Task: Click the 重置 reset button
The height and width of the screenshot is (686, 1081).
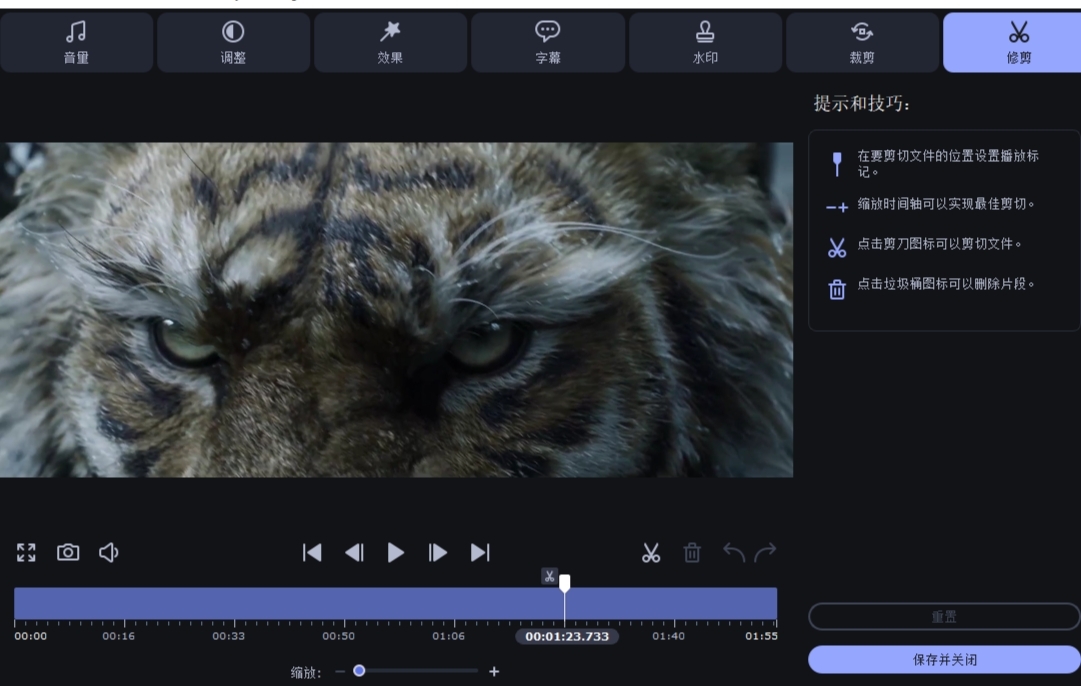Action: click(944, 616)
